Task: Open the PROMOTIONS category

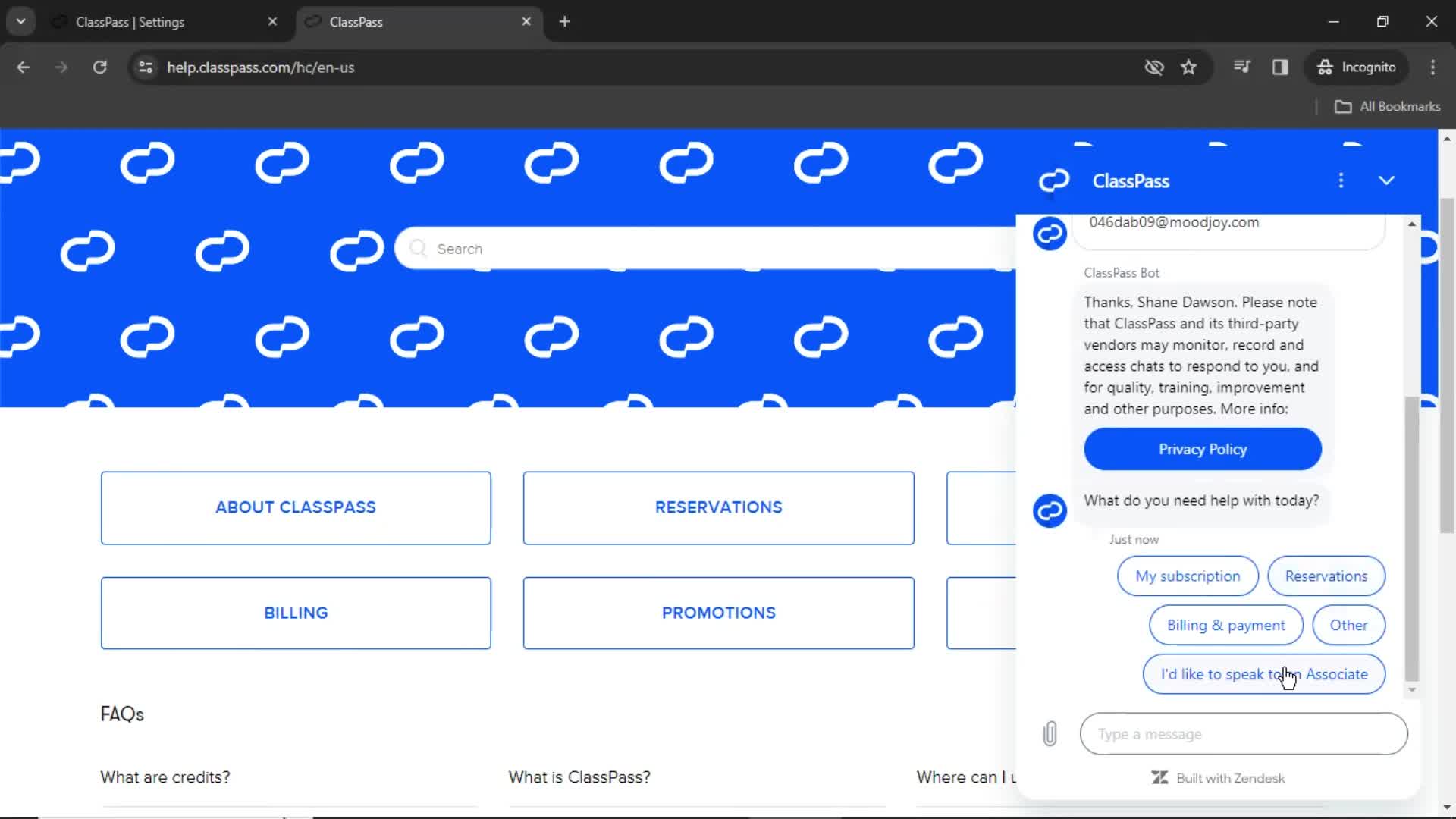Action: (x=718, y=613)
